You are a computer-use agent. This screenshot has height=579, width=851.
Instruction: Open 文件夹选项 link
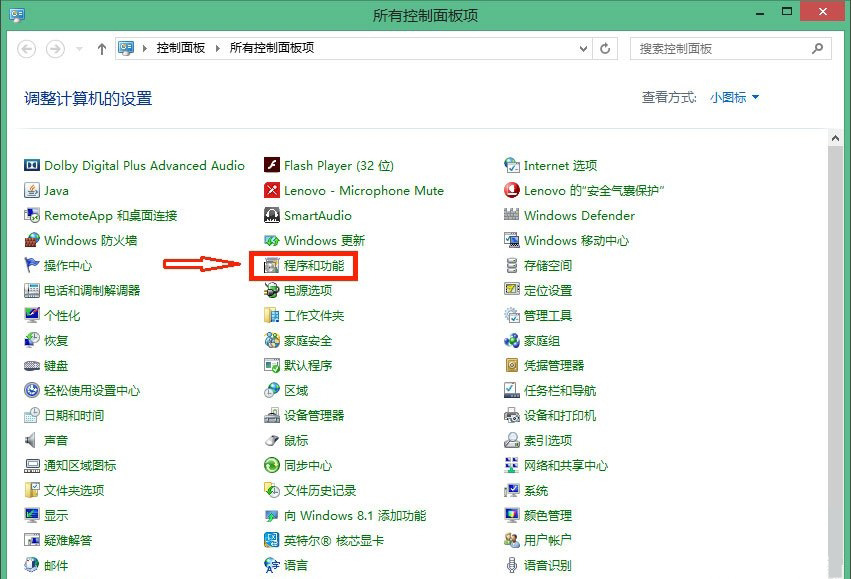[x=74, y=491]
